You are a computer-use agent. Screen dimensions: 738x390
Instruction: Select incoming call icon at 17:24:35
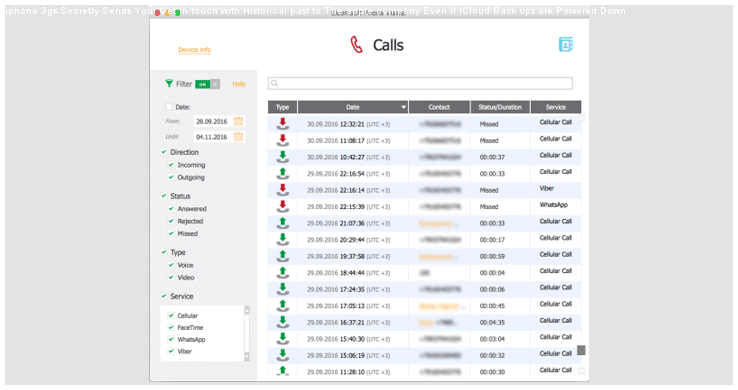click(282, 289)
